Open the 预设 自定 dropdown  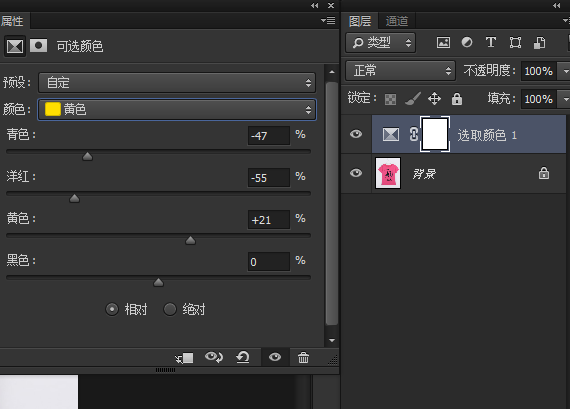(177, 83)
